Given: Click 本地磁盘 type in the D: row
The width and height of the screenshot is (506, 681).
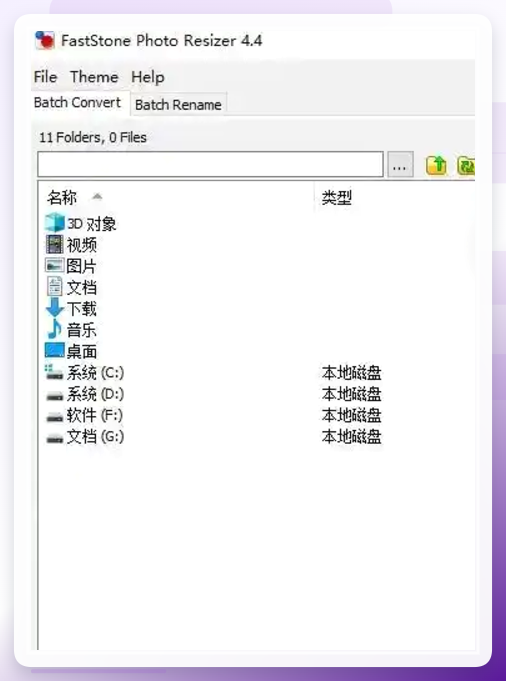Looking at the screenshot, I should tap(352, 394).
